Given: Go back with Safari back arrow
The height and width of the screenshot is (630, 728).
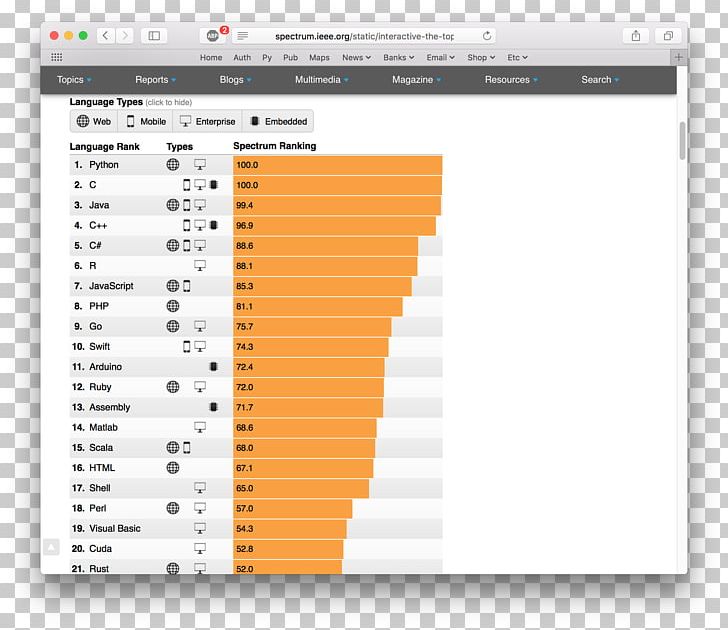Looking at the screenshot, I should (x=105, y=36).
